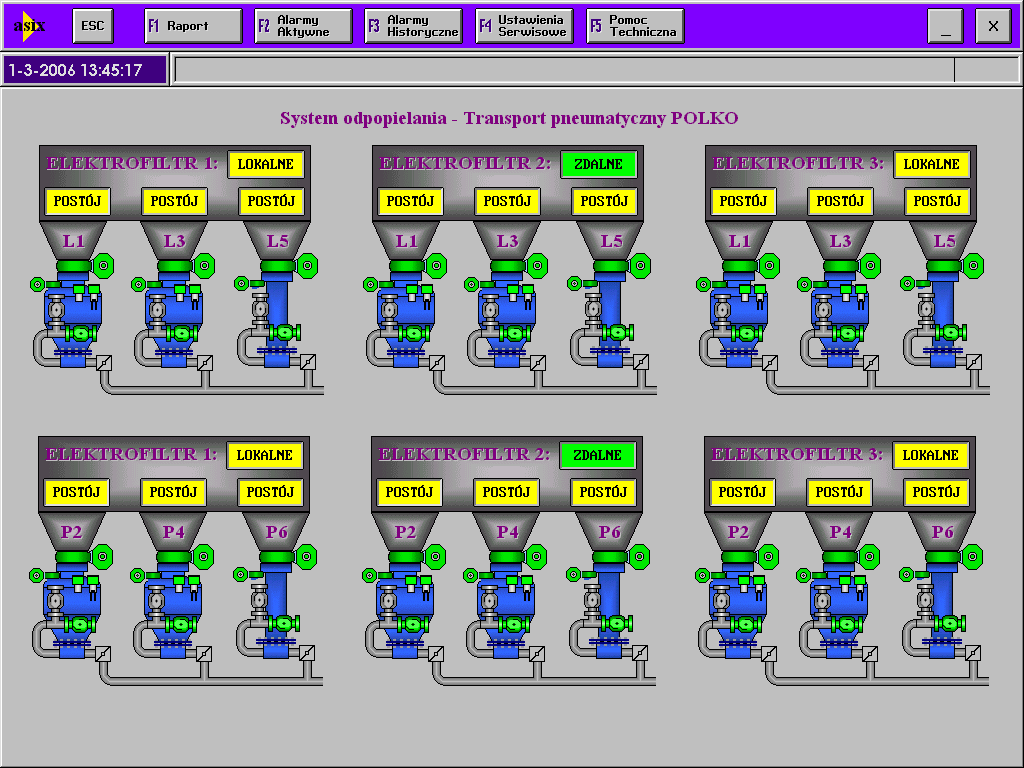Click POSTÓJ status above L3 in Elektrofiltr 3
Viewport: 1024px width, 768px height.
pos(840,201)
